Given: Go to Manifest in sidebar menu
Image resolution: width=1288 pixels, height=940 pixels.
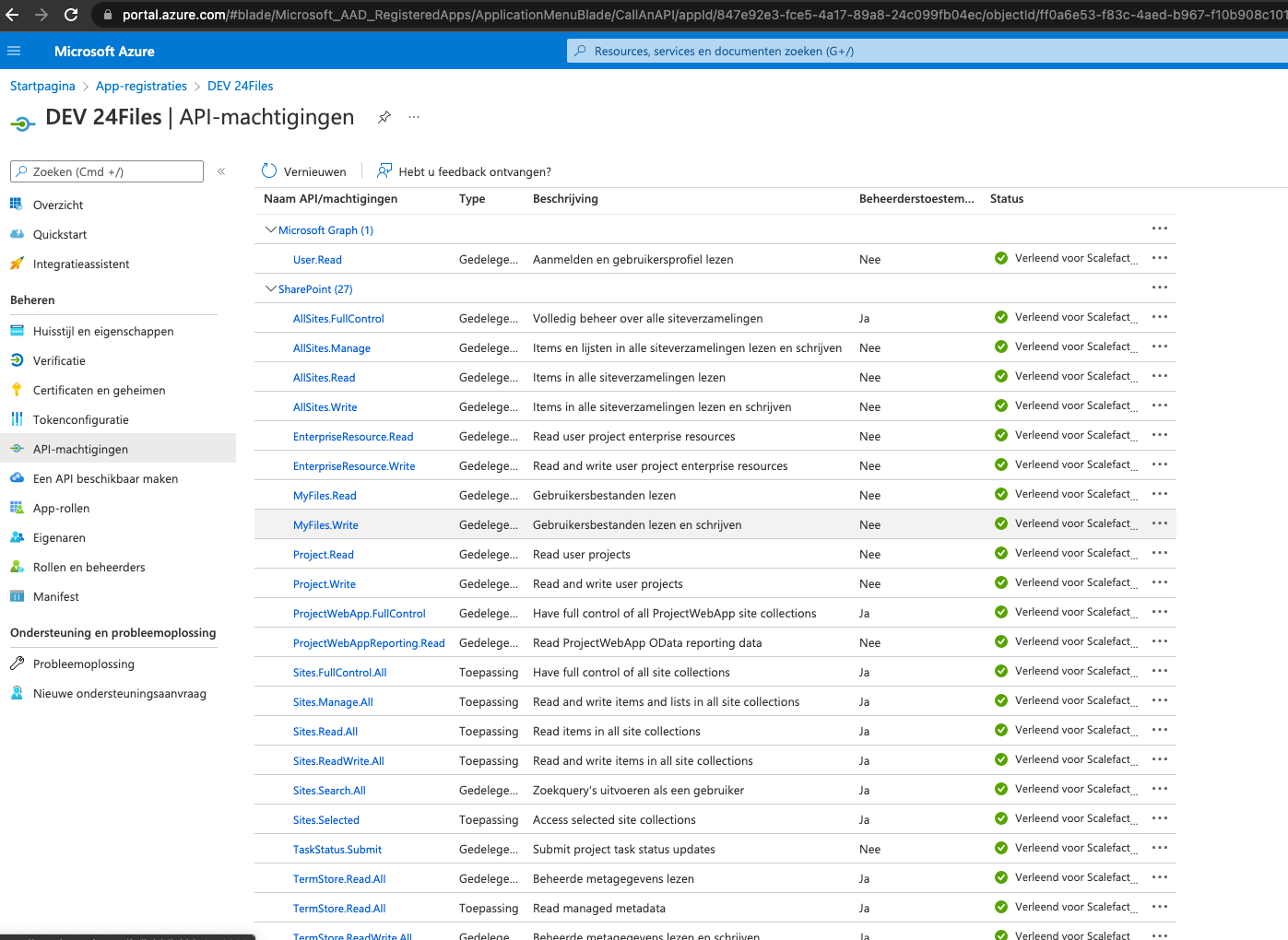Looking at the screenshot, I should (55, 596).
